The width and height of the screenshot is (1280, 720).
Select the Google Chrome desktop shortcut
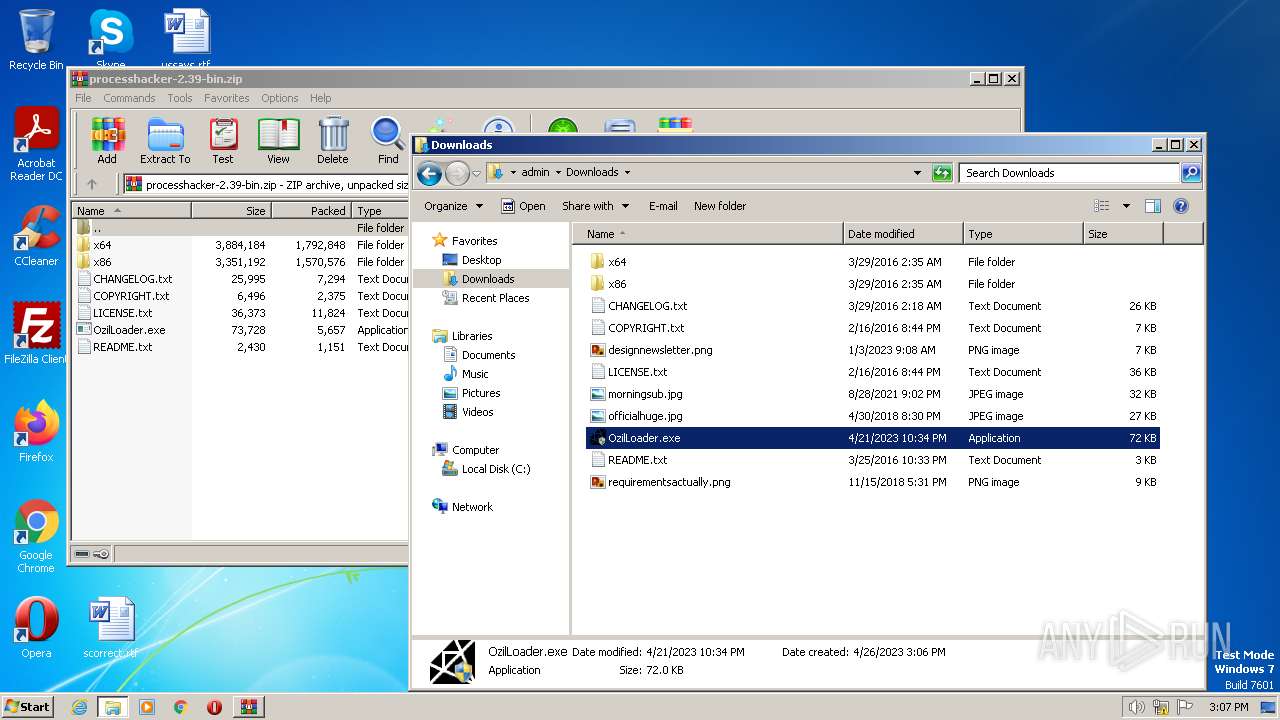coord(36,537)
